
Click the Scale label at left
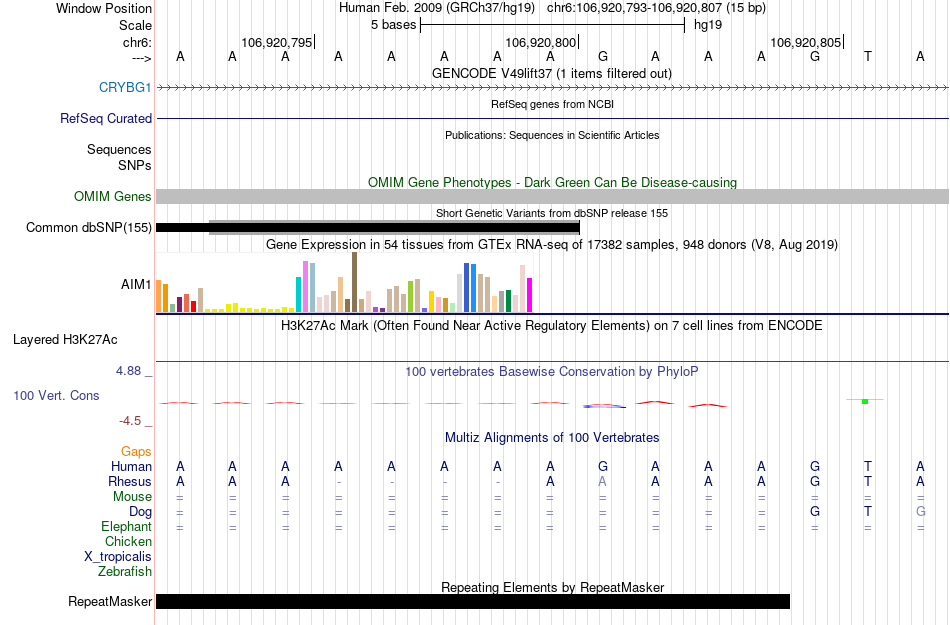(x=135, y=25)
